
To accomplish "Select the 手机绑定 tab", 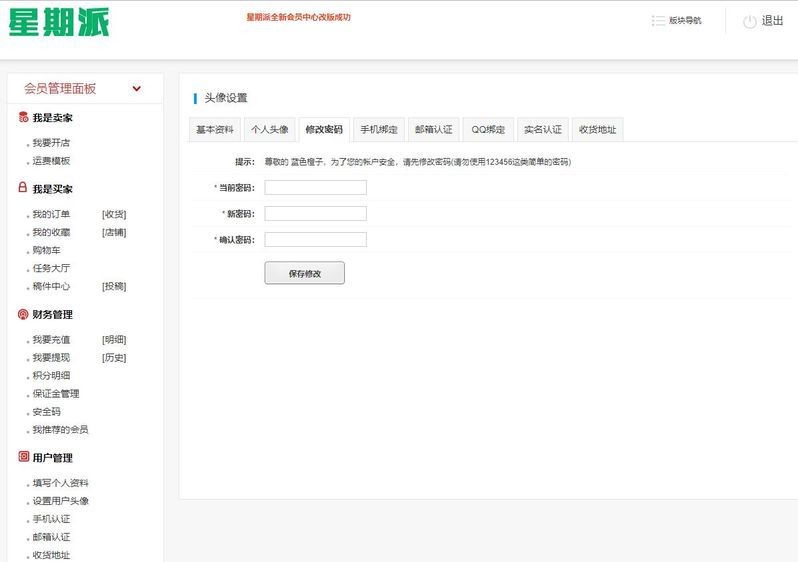I will (x=379, y=130).
